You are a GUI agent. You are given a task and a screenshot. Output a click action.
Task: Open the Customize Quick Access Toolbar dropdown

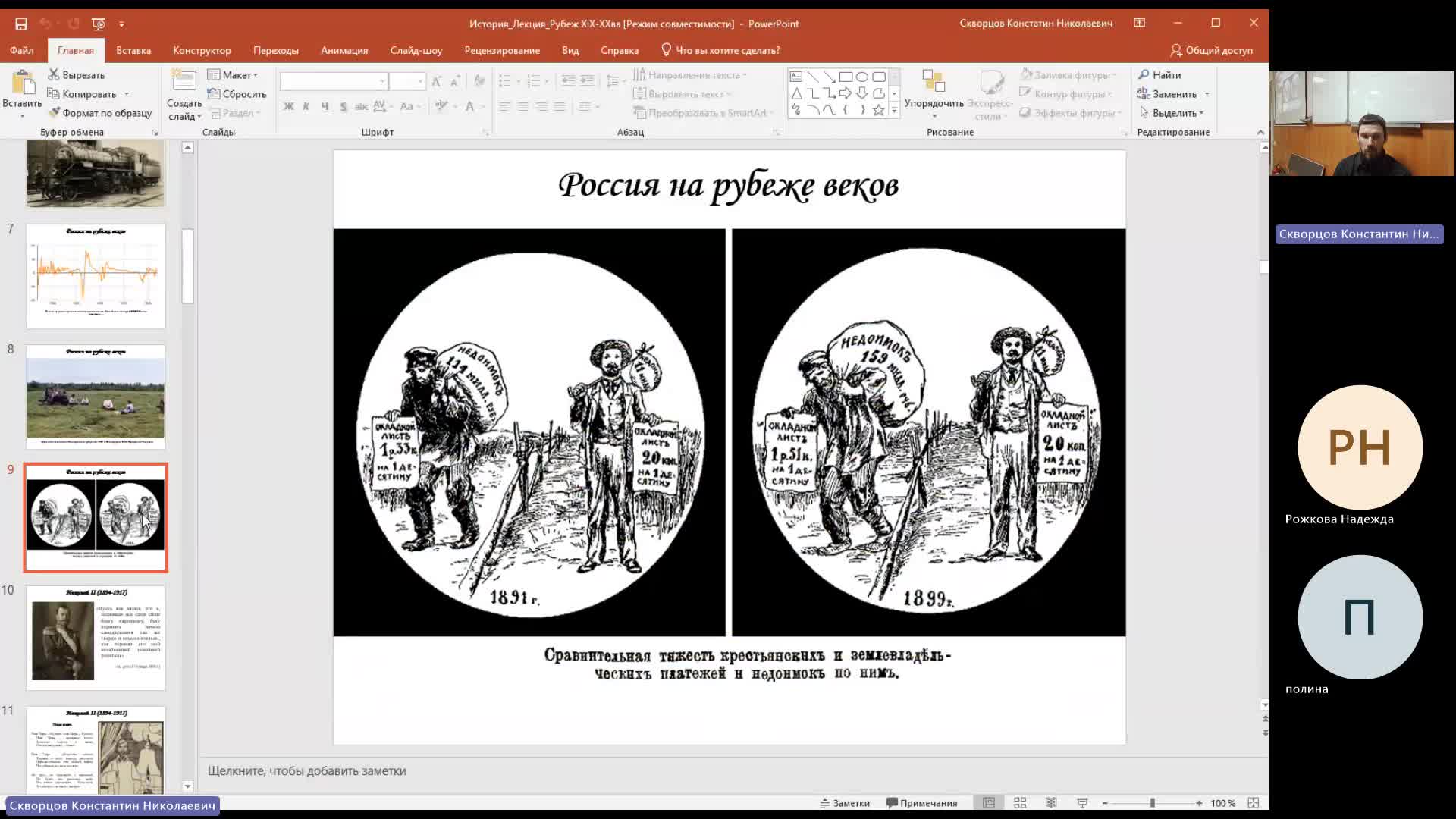(x=121, y=24)
